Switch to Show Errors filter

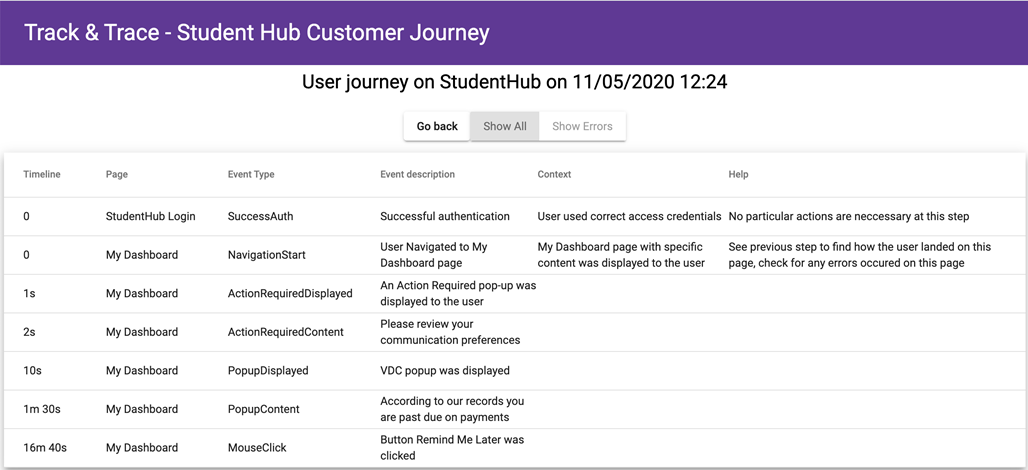582,126
